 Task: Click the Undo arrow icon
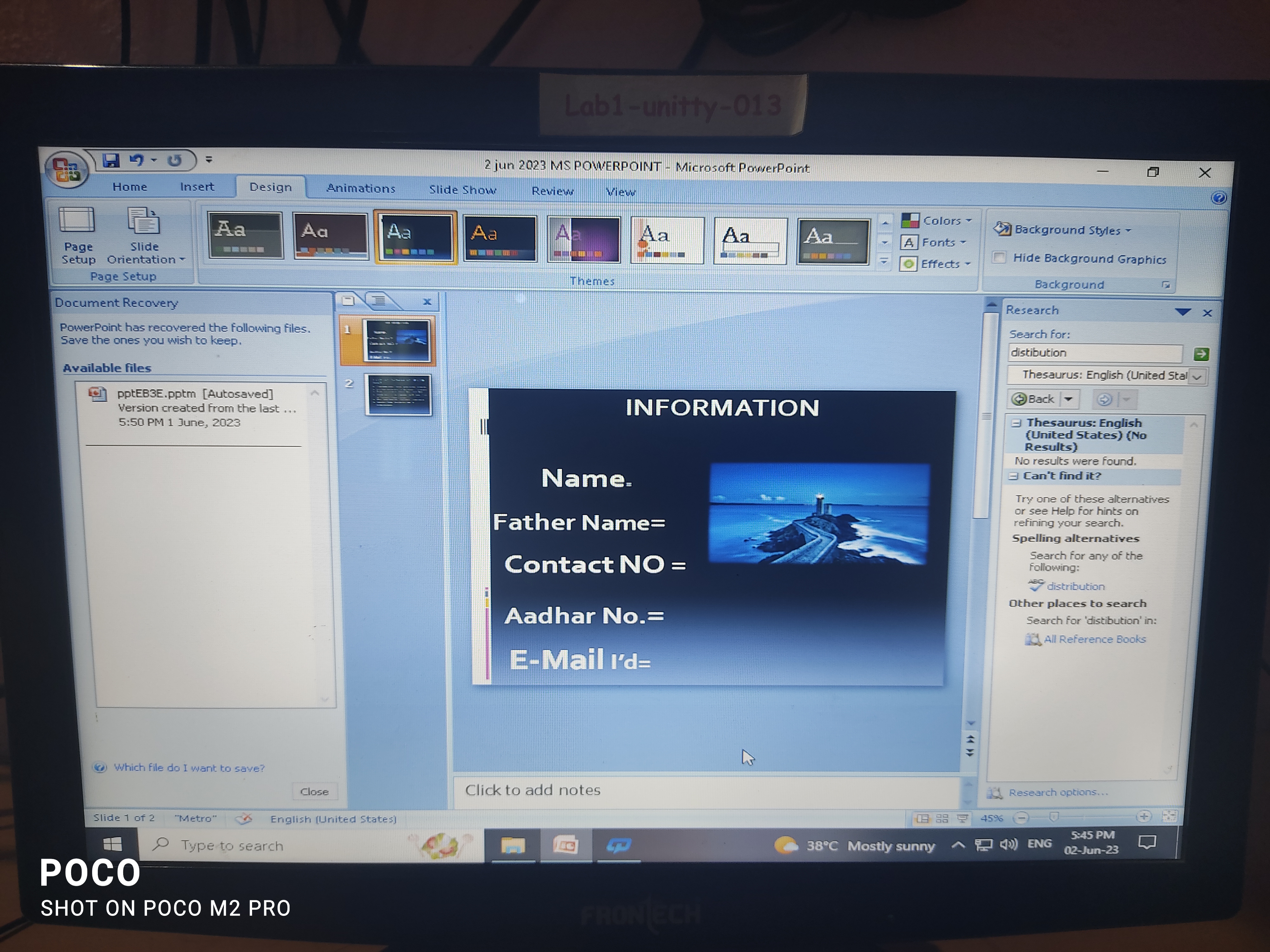(136, 160)
